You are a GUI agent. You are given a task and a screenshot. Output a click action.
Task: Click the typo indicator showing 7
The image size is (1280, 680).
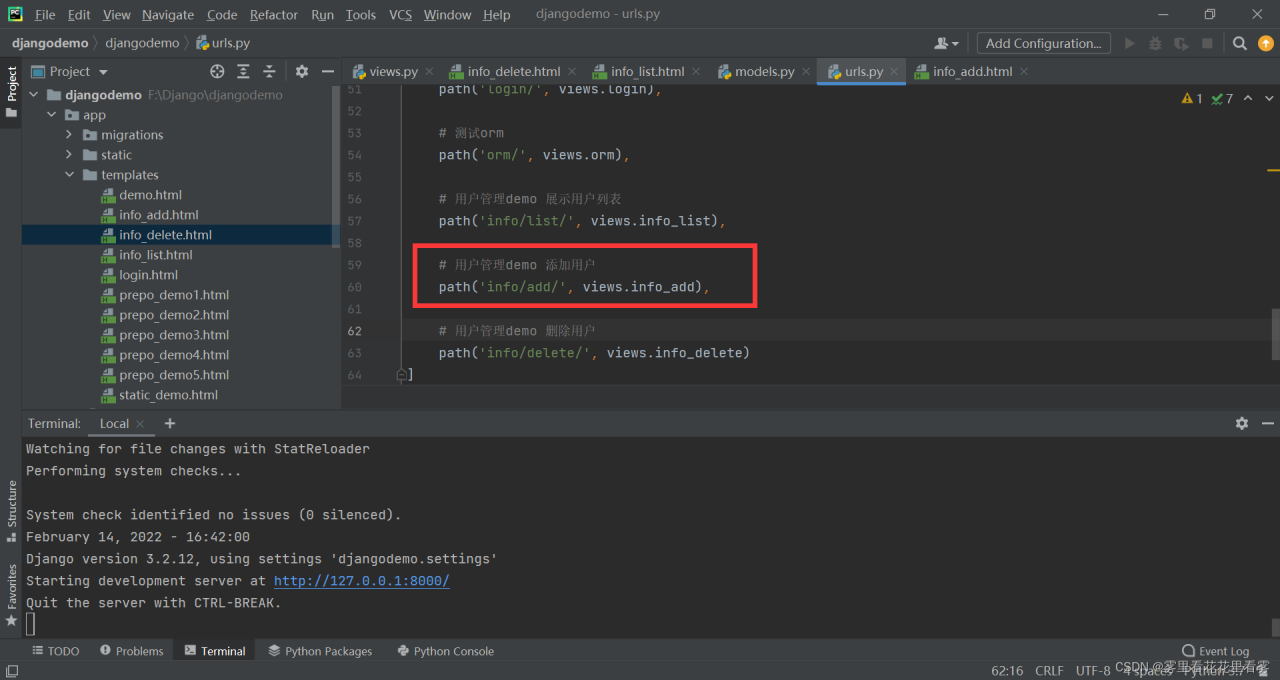tap(1222, 98)
